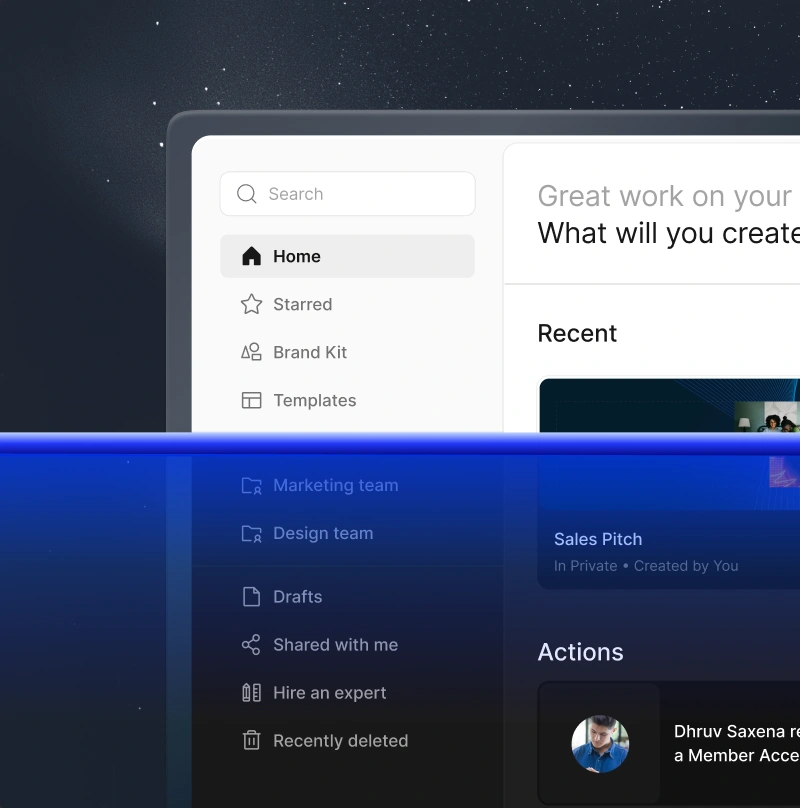Click the Brand Kit shapes icon
Viewport: 800px width, 808px height.
(x=252, y=352)
